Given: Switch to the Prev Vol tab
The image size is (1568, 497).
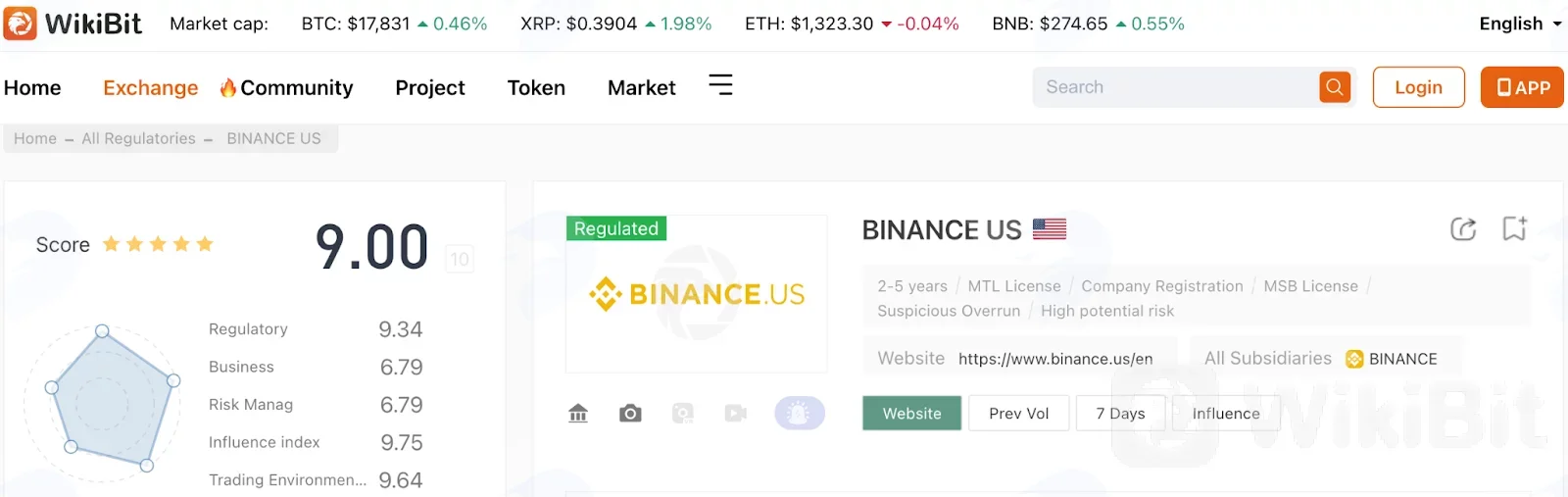Looking at the screenshot, I should 1018,414.
